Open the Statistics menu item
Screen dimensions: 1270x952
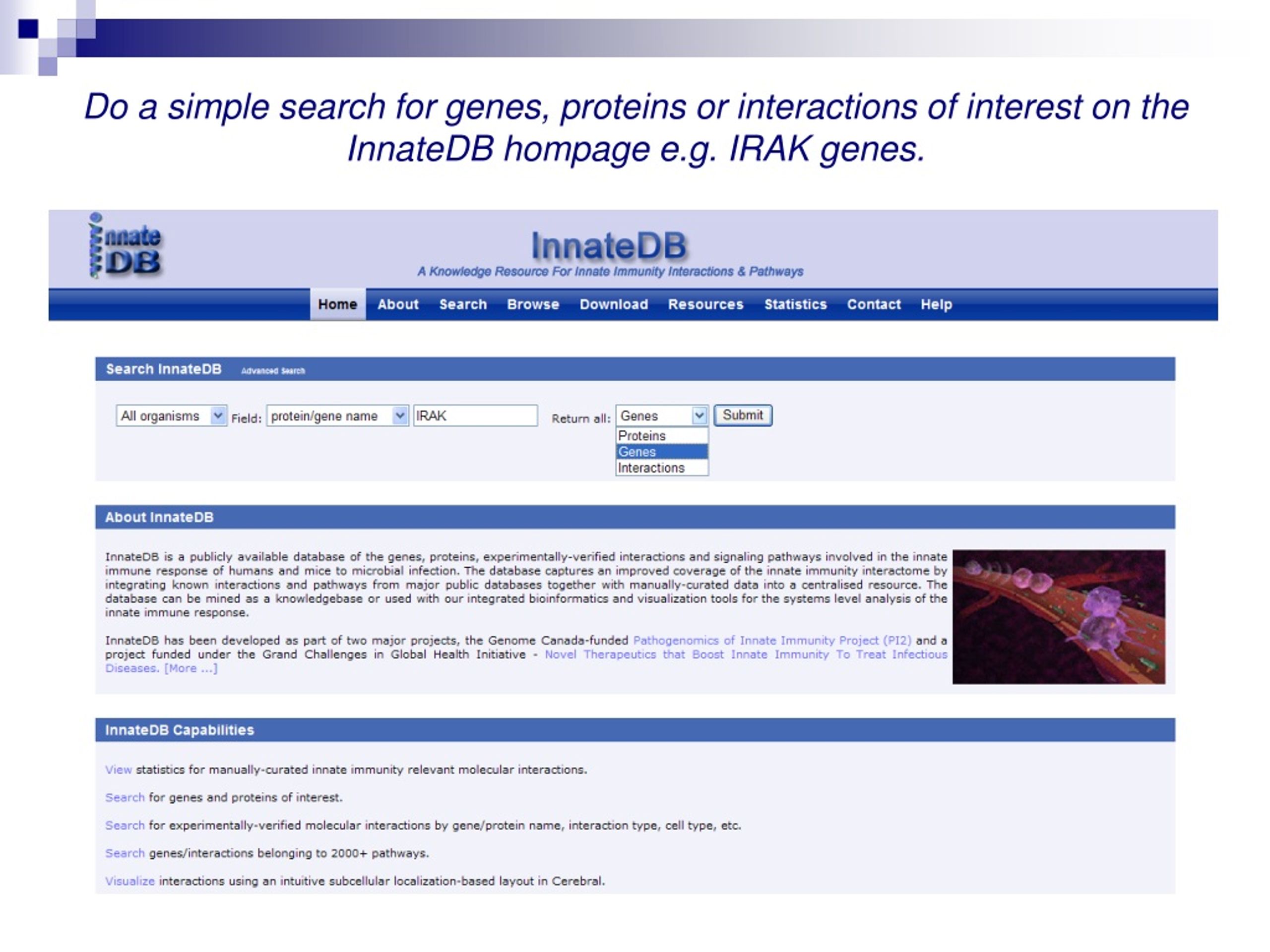coord(795,304)
